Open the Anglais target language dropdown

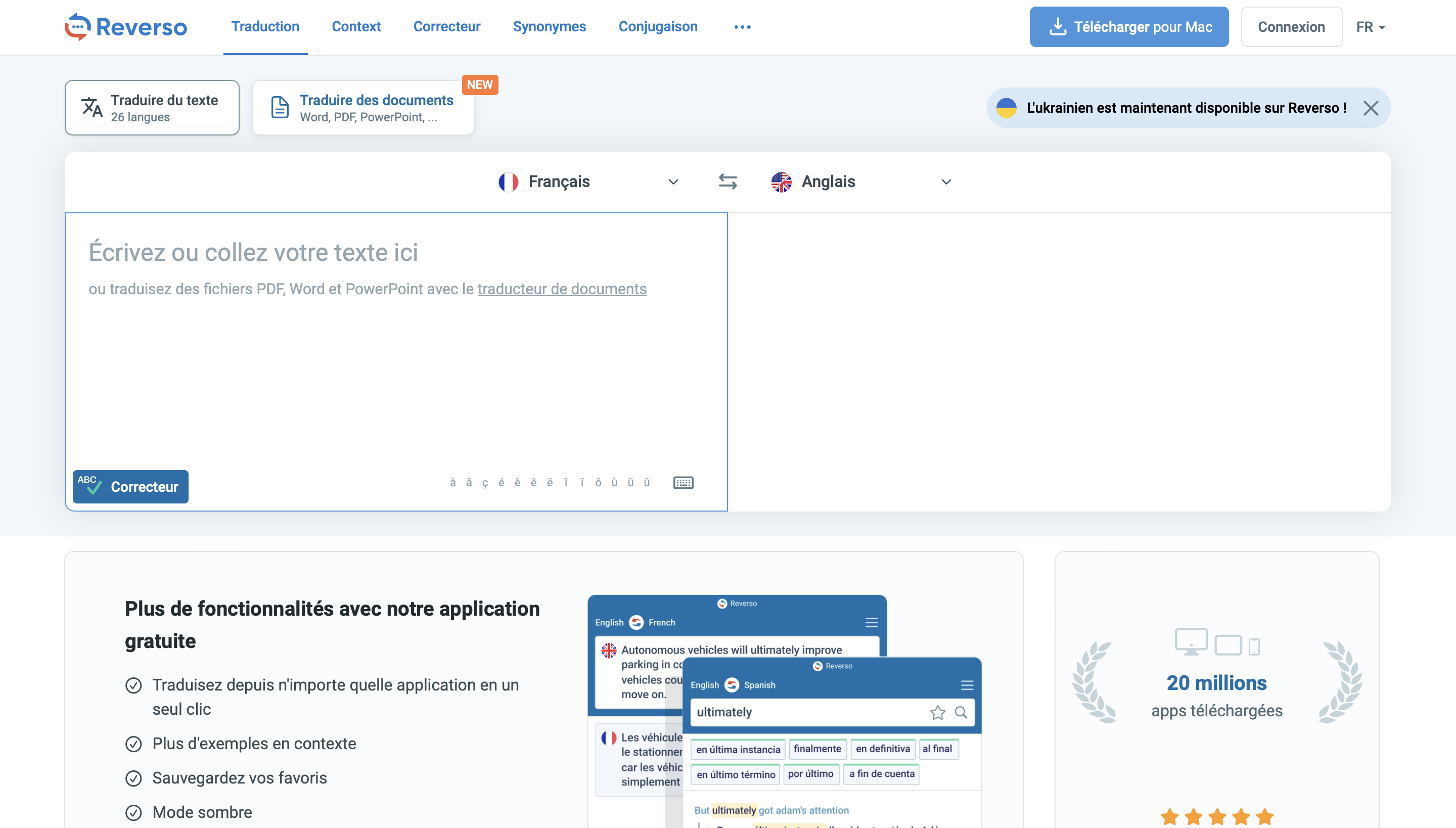[861, 182]
